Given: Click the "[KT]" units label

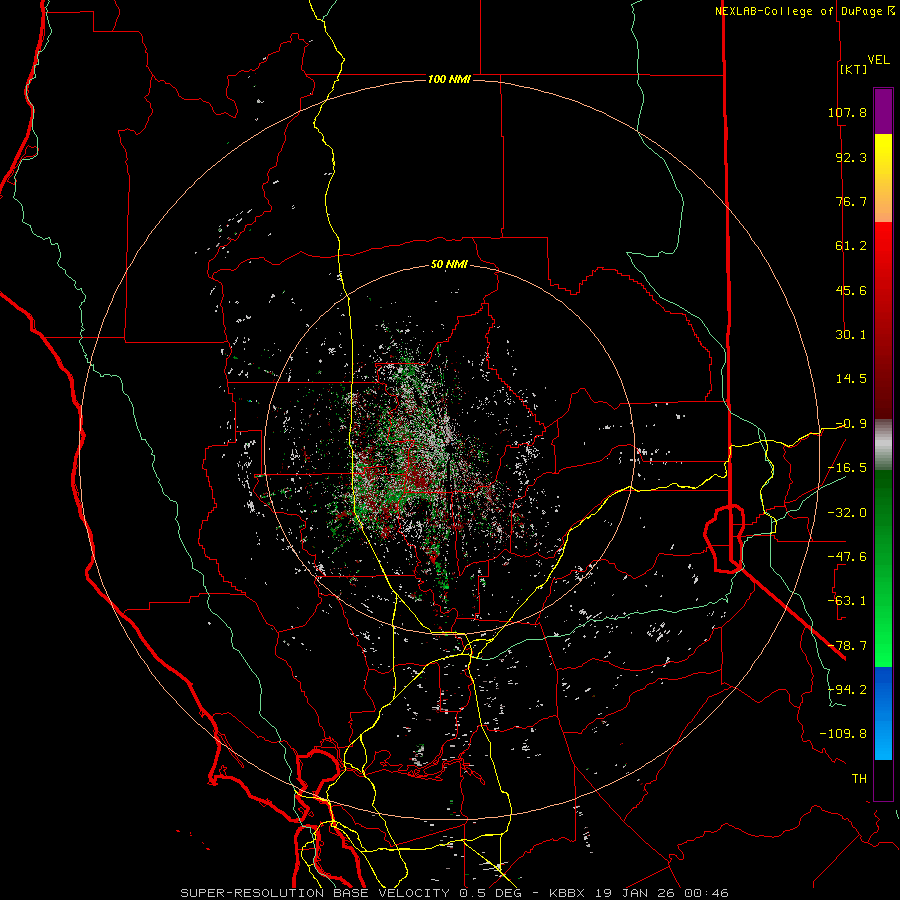Looking at the screenshot, I should pos(854,69).
